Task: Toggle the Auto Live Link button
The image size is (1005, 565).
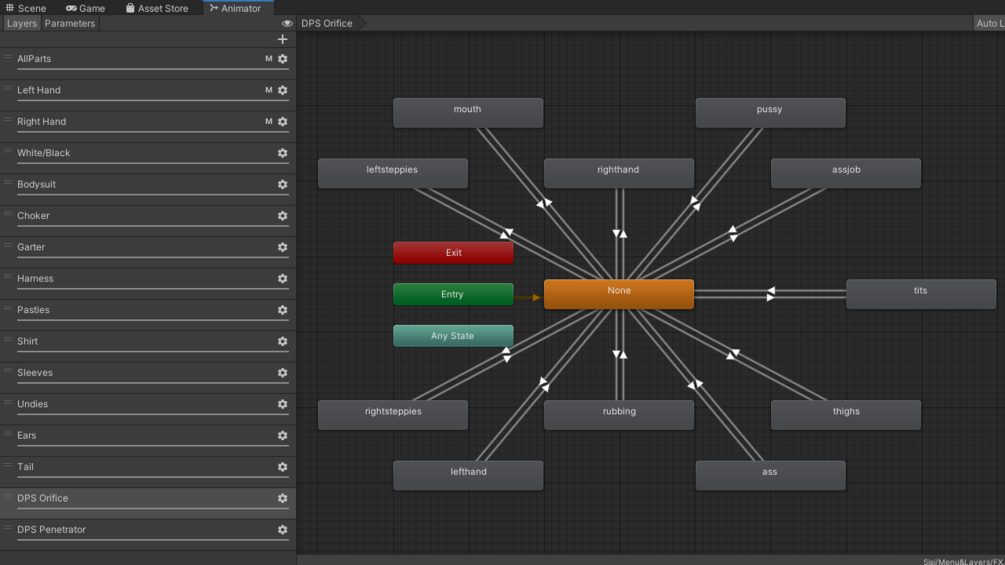Action: point(989,23)
